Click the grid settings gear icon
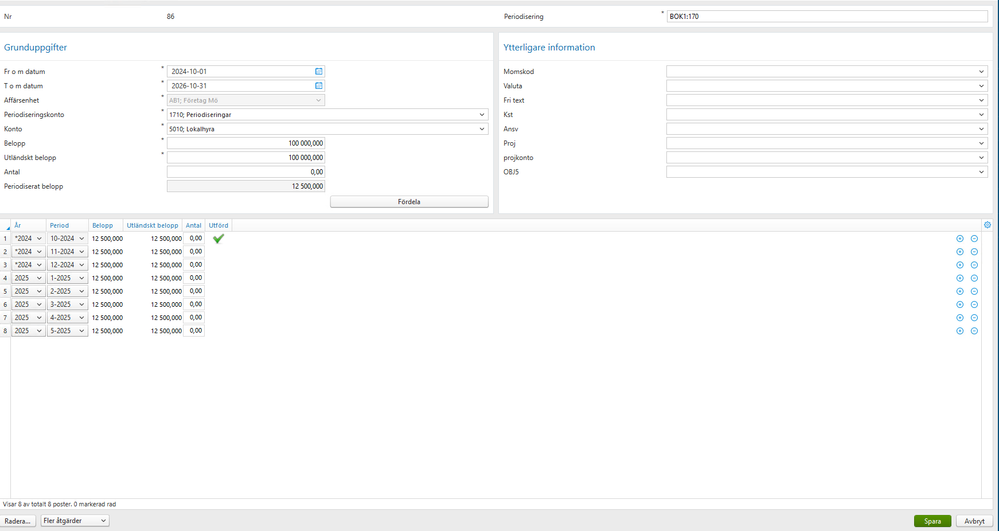Image resolution: width=999 pixels, height=531 pixels. click(988, 225)
